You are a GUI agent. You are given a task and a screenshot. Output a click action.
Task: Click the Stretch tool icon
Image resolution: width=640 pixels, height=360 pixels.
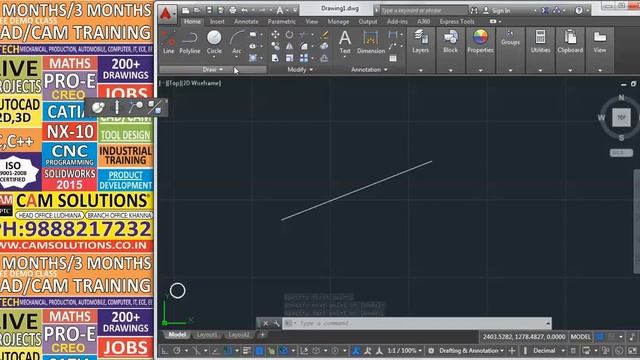276,58
